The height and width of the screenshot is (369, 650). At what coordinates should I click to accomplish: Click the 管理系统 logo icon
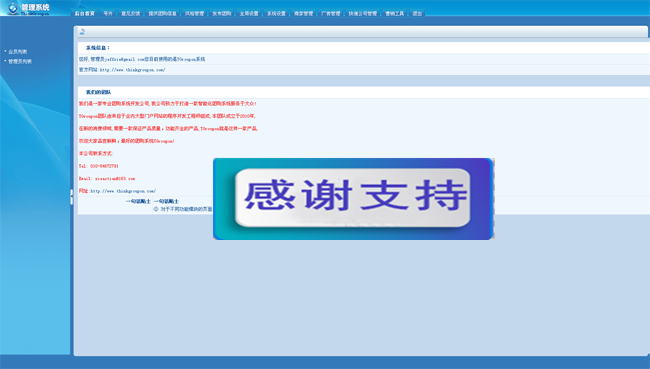13,7
